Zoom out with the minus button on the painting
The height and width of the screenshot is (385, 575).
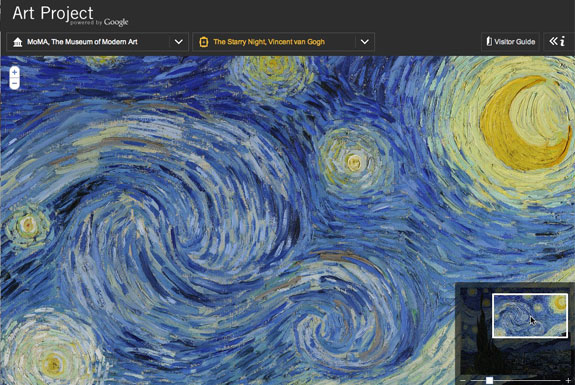[14, 84]
